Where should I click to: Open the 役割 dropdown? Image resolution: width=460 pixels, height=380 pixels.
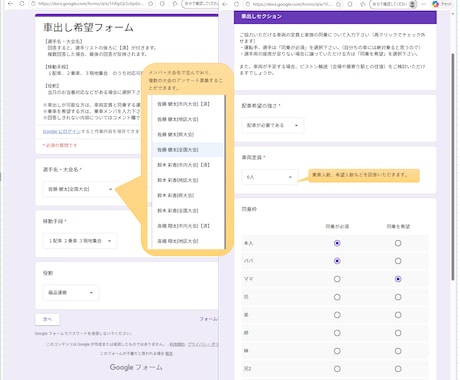[x=71, y=292]
